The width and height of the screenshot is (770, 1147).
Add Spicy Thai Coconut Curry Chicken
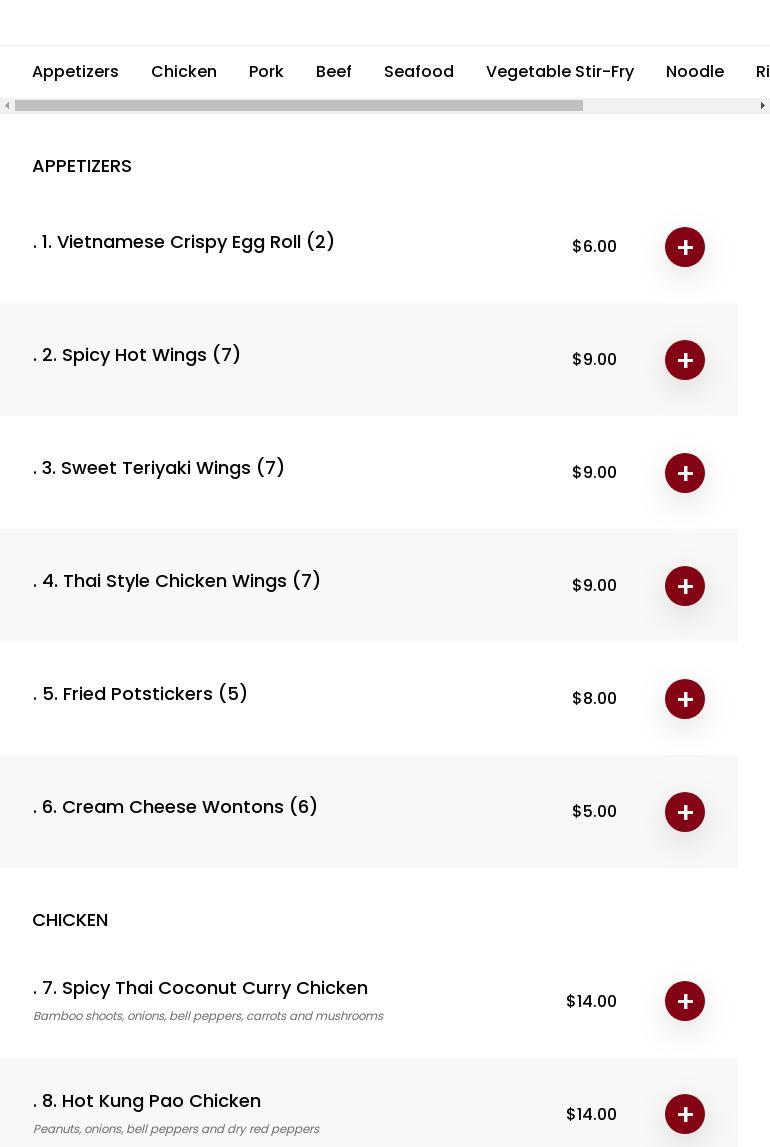tap(685, 1001)
